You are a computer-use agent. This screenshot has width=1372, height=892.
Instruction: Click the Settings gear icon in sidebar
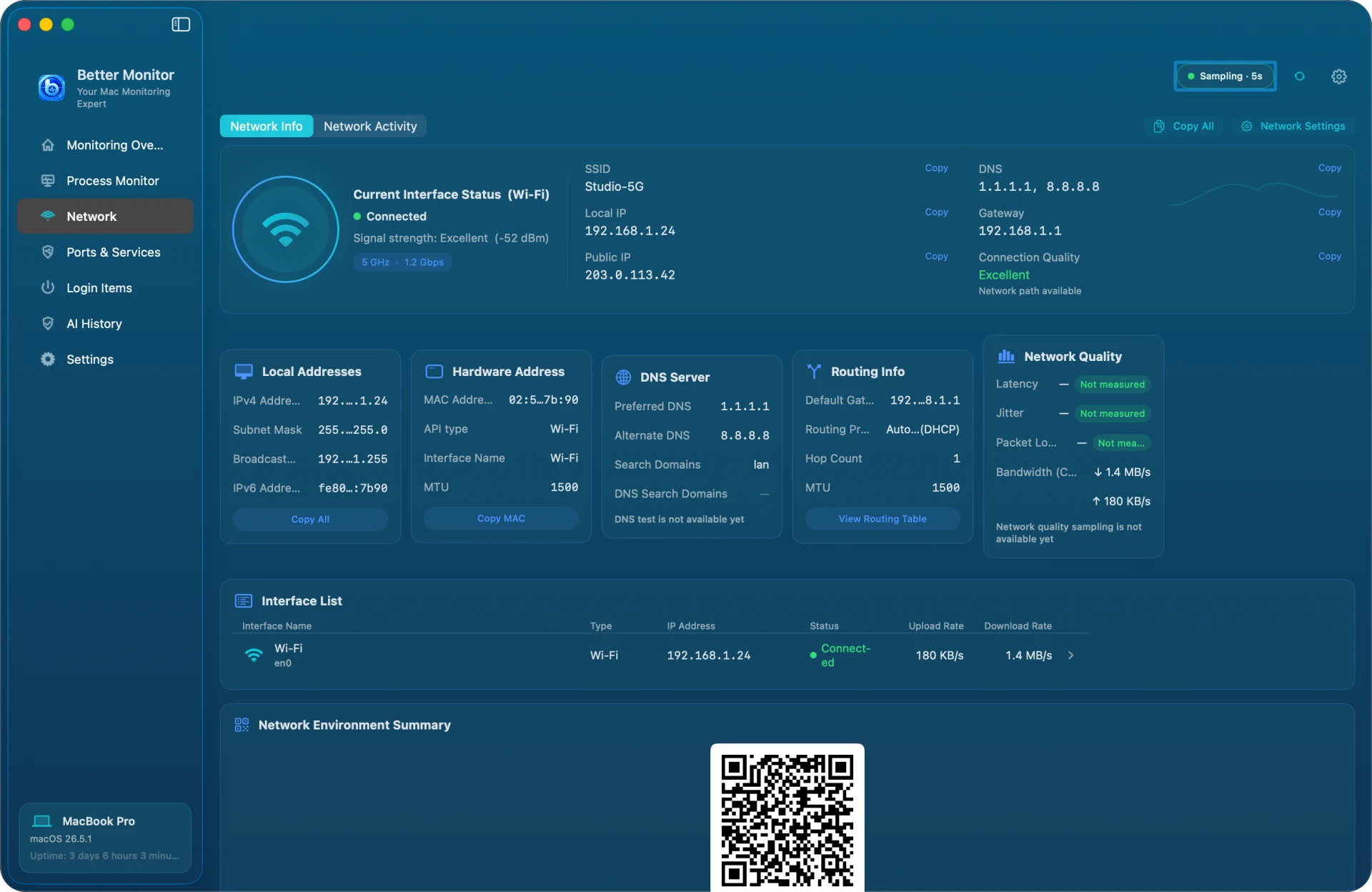click(x=48, y=360)
